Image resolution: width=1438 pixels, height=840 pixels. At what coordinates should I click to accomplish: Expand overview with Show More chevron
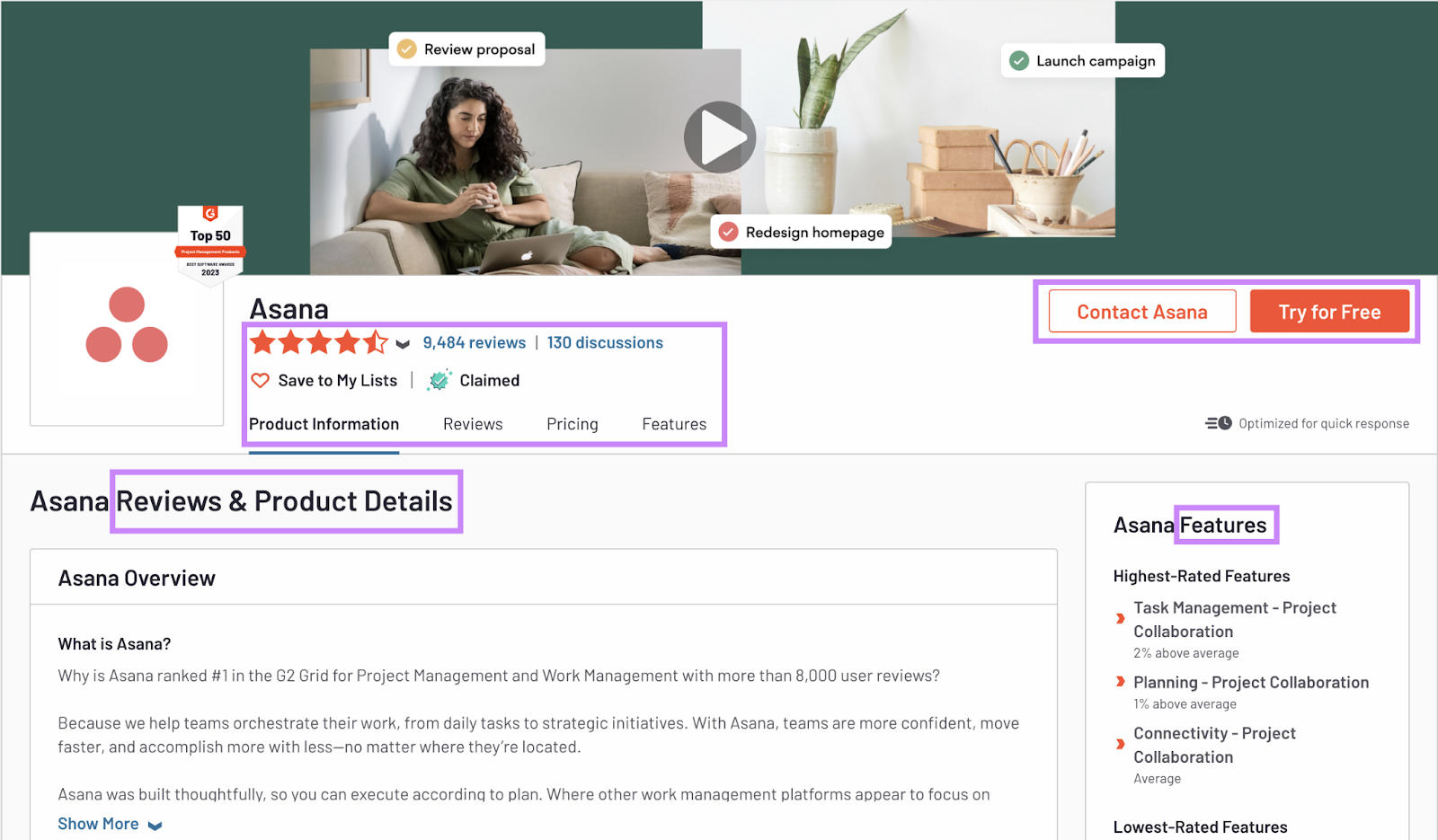(155, 826)
